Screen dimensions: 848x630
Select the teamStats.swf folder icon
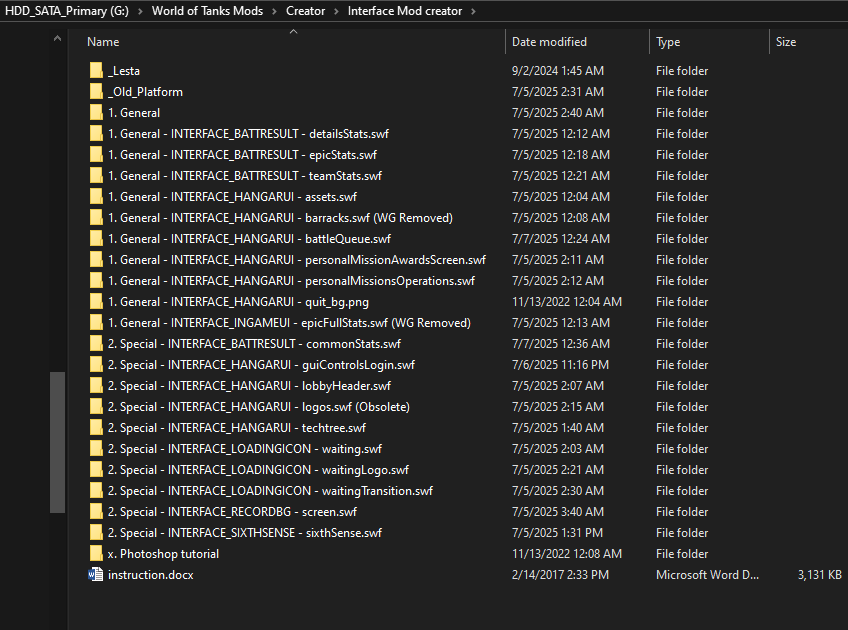point(96,176)
